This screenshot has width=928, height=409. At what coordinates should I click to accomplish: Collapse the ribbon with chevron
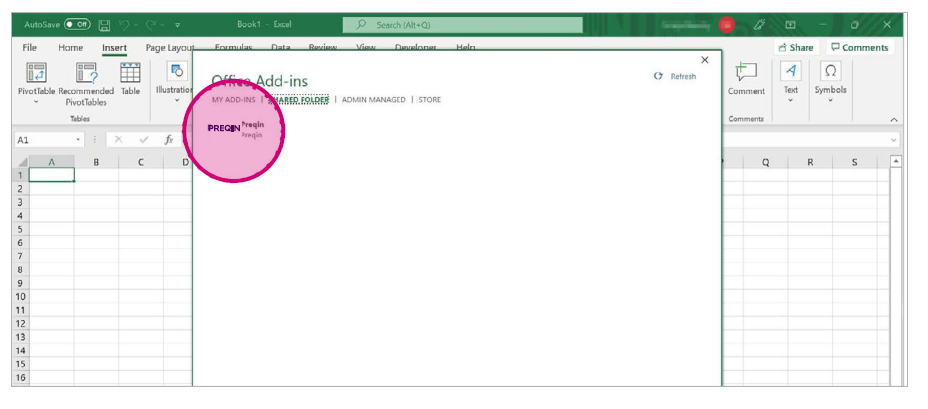894,120
